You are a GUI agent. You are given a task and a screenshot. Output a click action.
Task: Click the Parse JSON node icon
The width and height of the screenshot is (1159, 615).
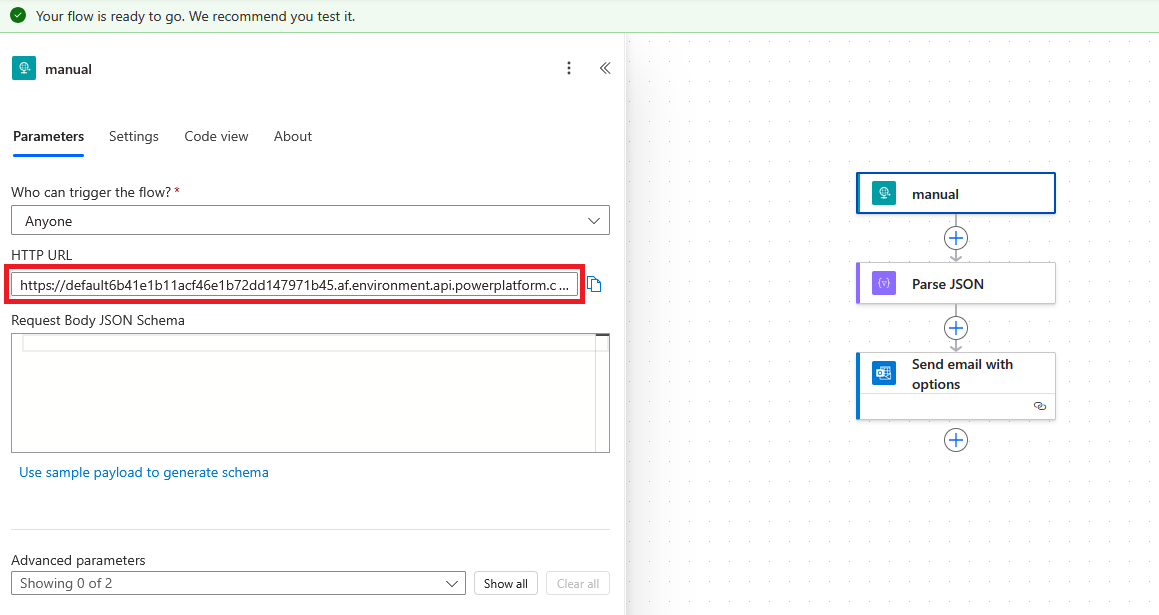pos(884,283)
